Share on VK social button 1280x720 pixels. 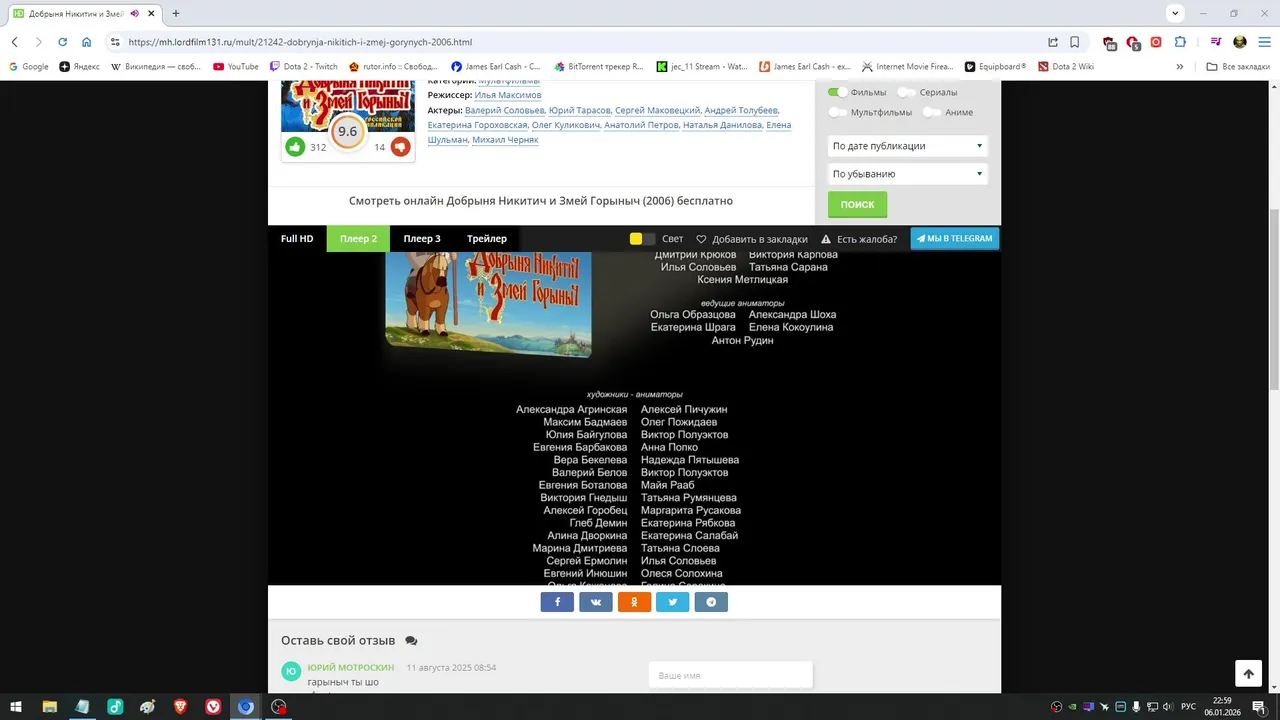[x=596, y=602]
